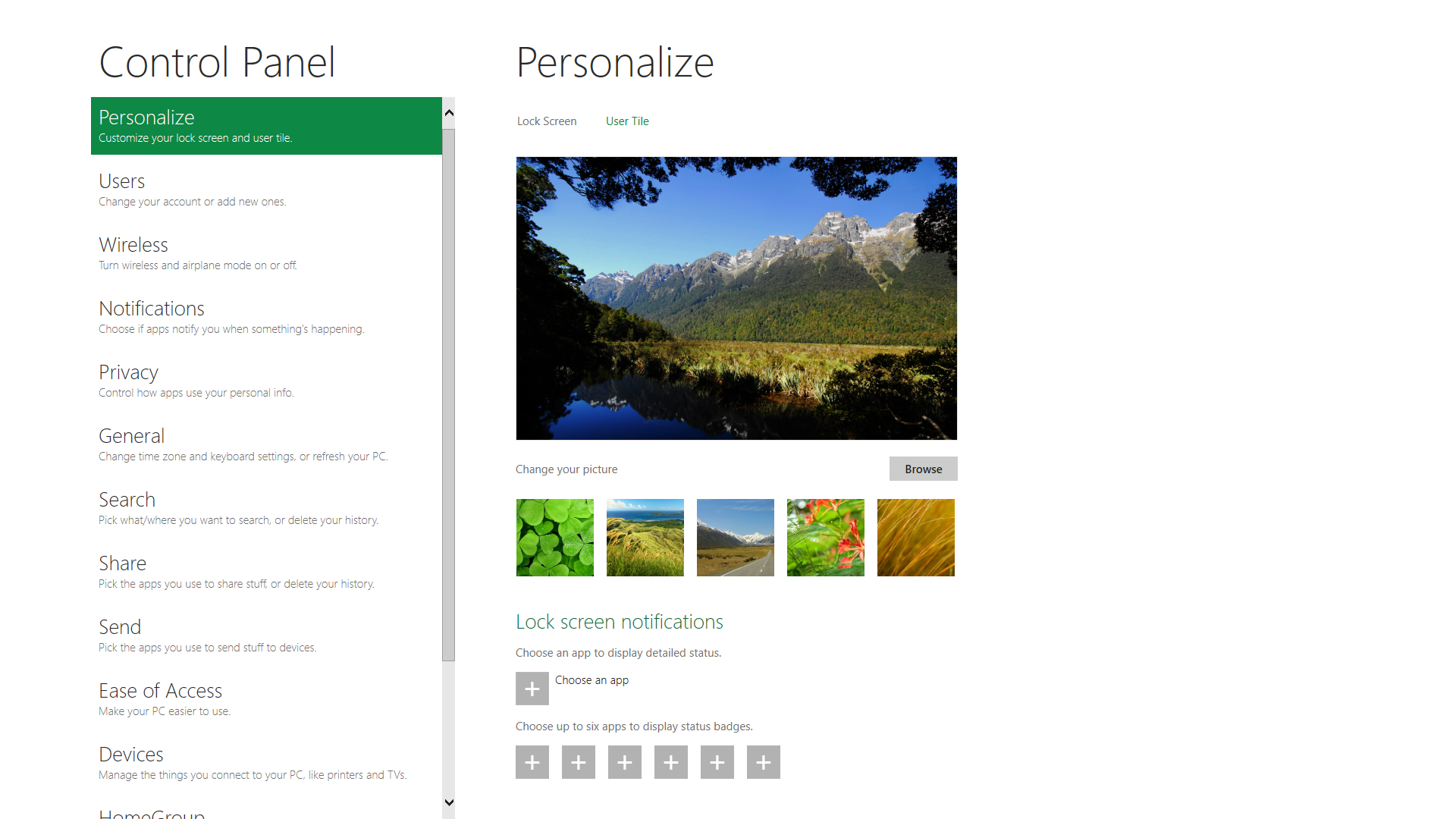Choose the golden grass thumbnail
Screen dimensions: 1456x819
pyautogui.click(x=916, y=538)
